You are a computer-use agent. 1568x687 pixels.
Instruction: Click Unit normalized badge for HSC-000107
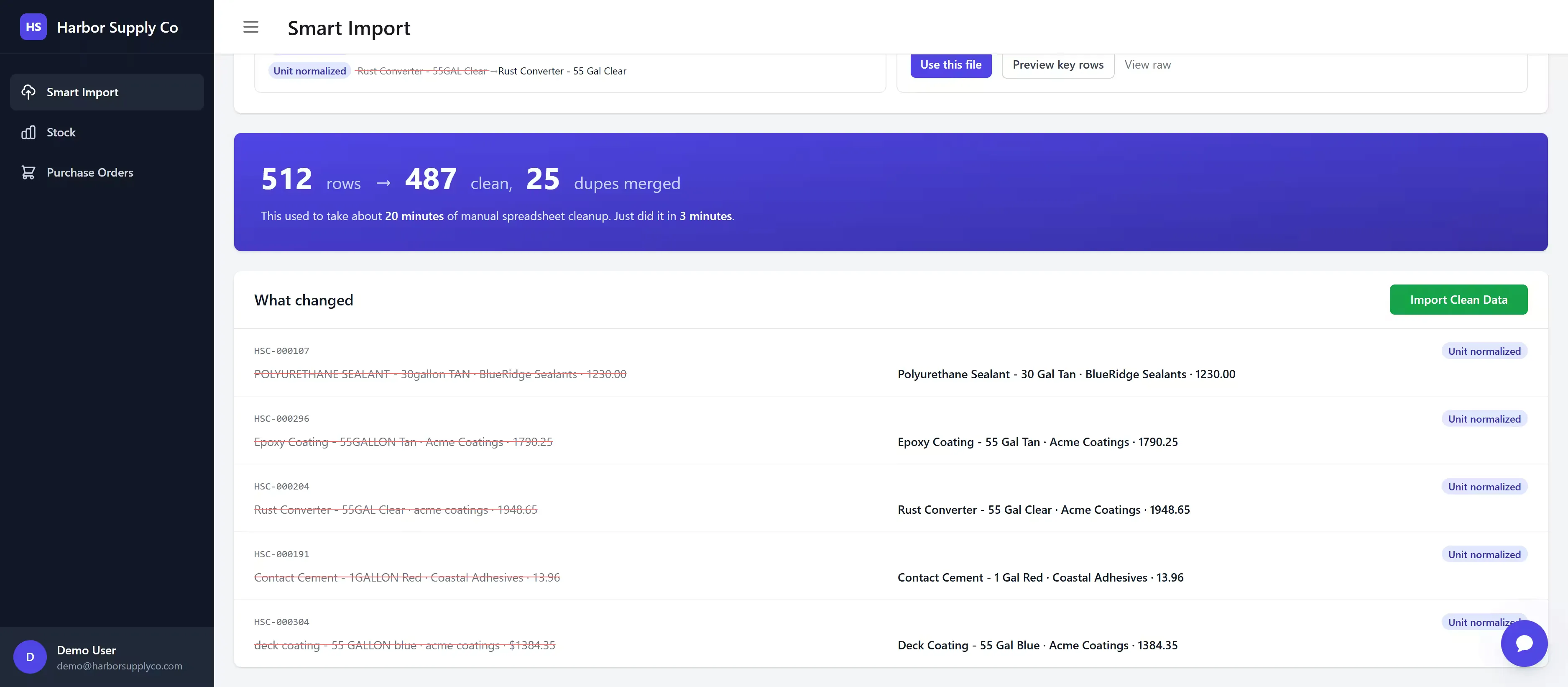1484,351
